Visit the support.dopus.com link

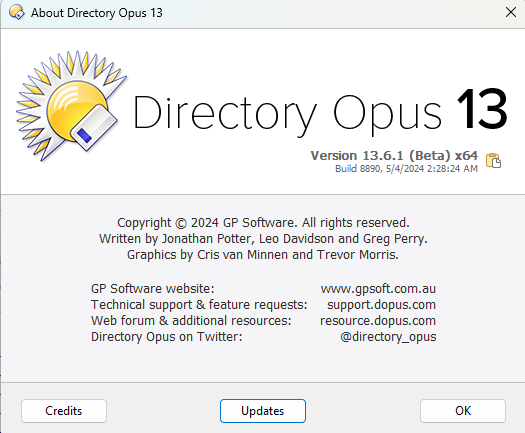click(x=381, y=305)
